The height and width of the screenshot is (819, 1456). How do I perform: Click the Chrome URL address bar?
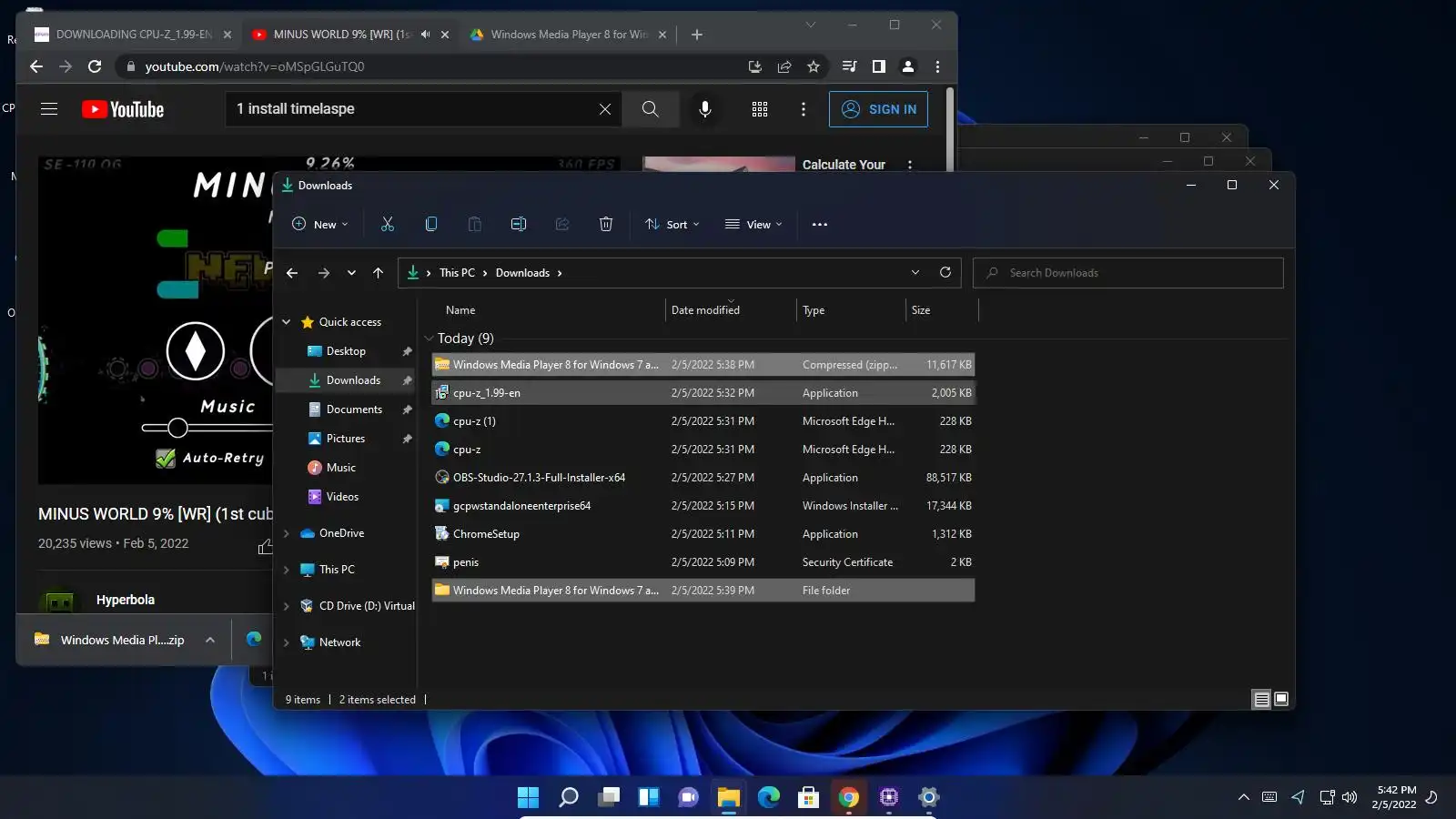(437, 66)
